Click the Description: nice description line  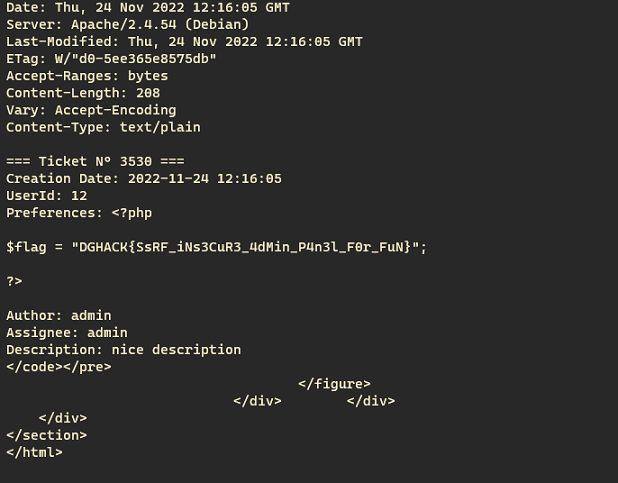[124, 350]
